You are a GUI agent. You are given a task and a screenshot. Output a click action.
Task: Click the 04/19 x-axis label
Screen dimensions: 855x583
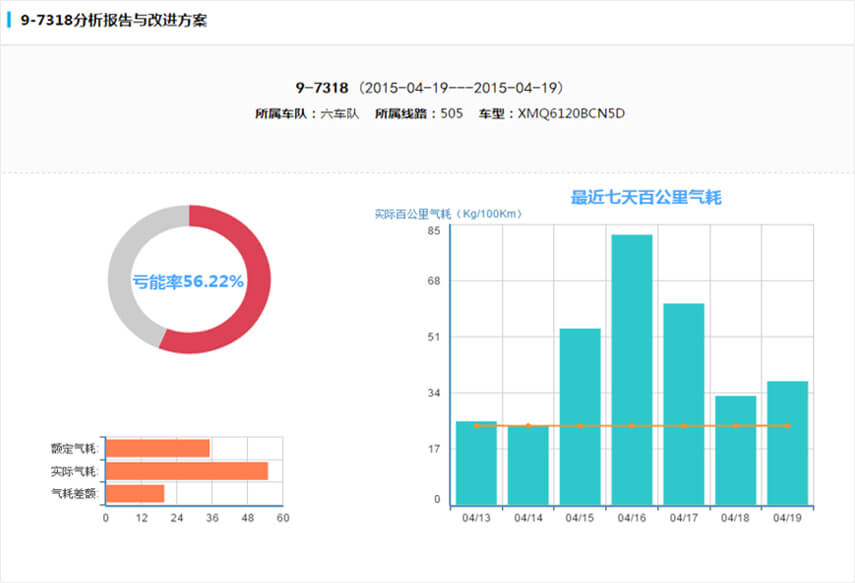tap(787, 518)
